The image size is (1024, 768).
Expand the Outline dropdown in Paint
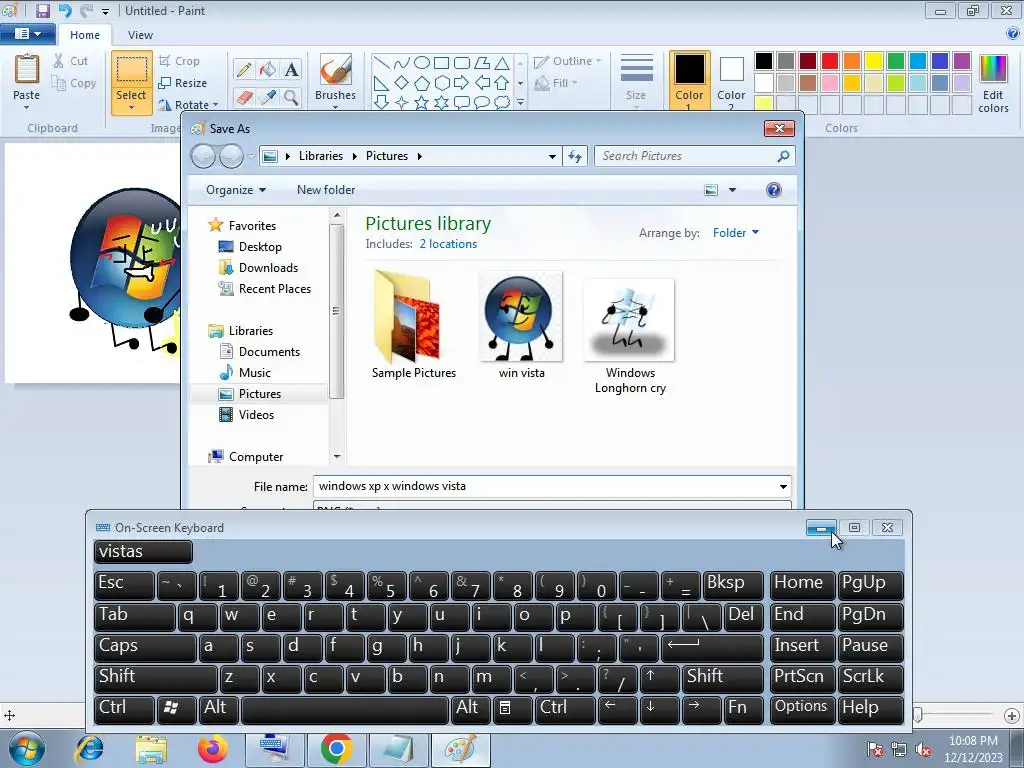[x=598, y=61]
